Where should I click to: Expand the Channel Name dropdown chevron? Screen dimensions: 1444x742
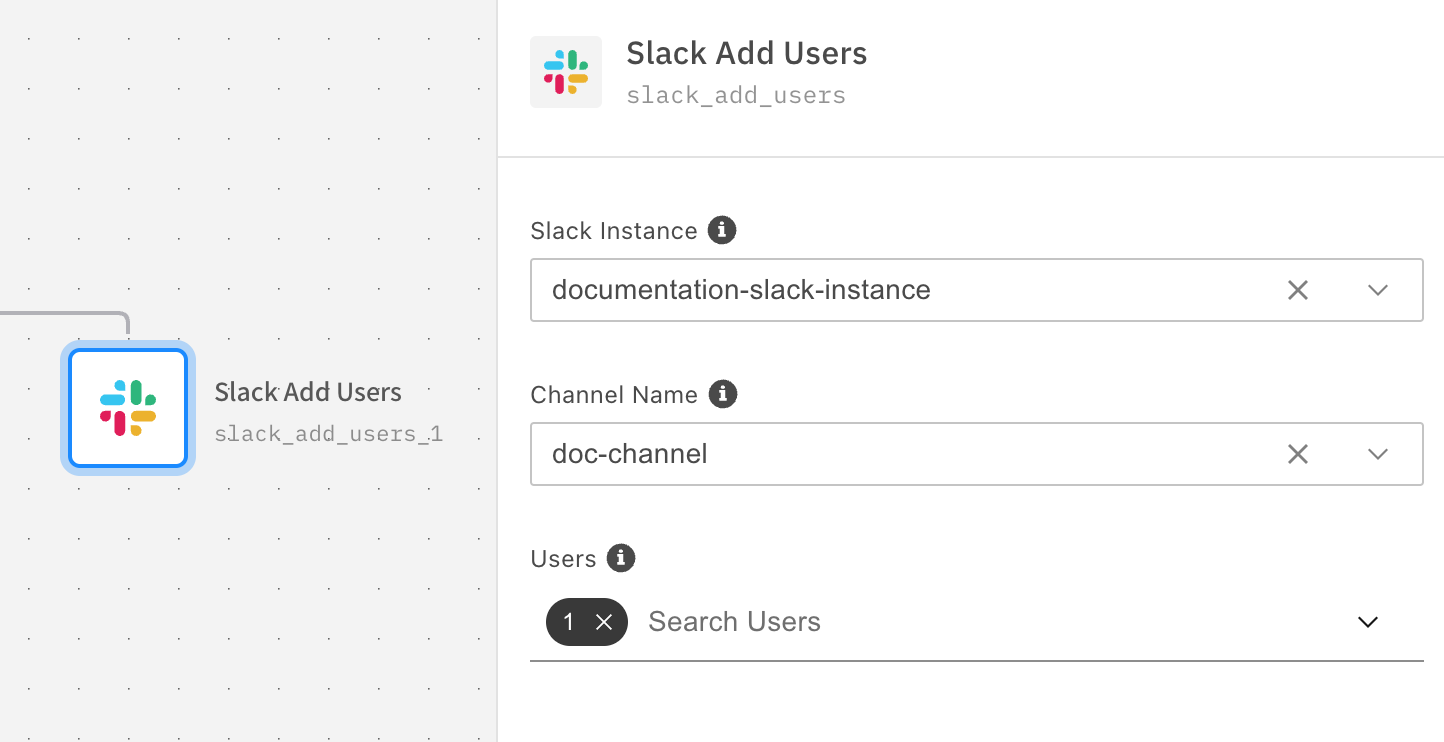(1377, 454)
